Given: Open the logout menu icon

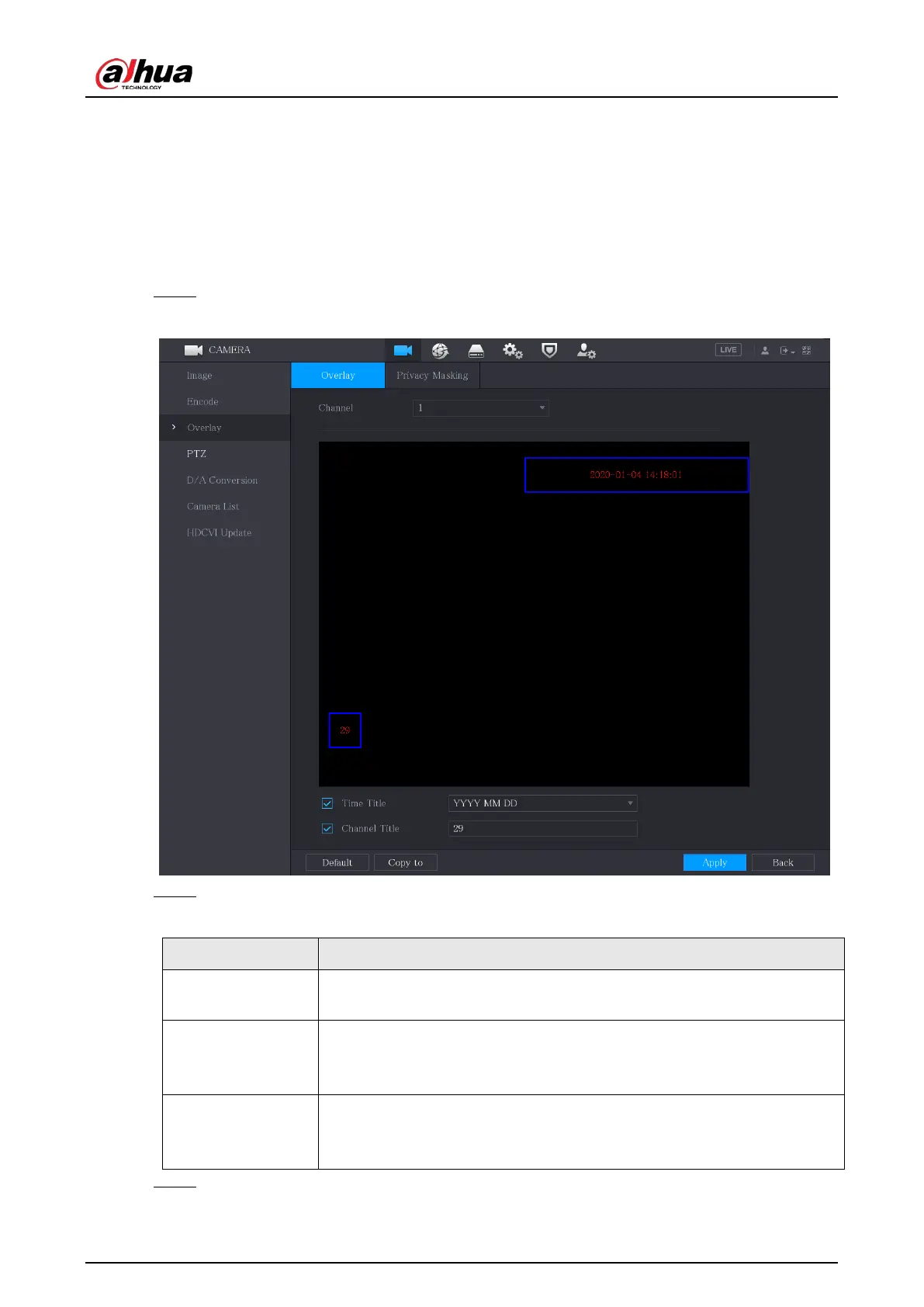Looking at the screenshot, I should pyautogui.click(x=787, y=351).
